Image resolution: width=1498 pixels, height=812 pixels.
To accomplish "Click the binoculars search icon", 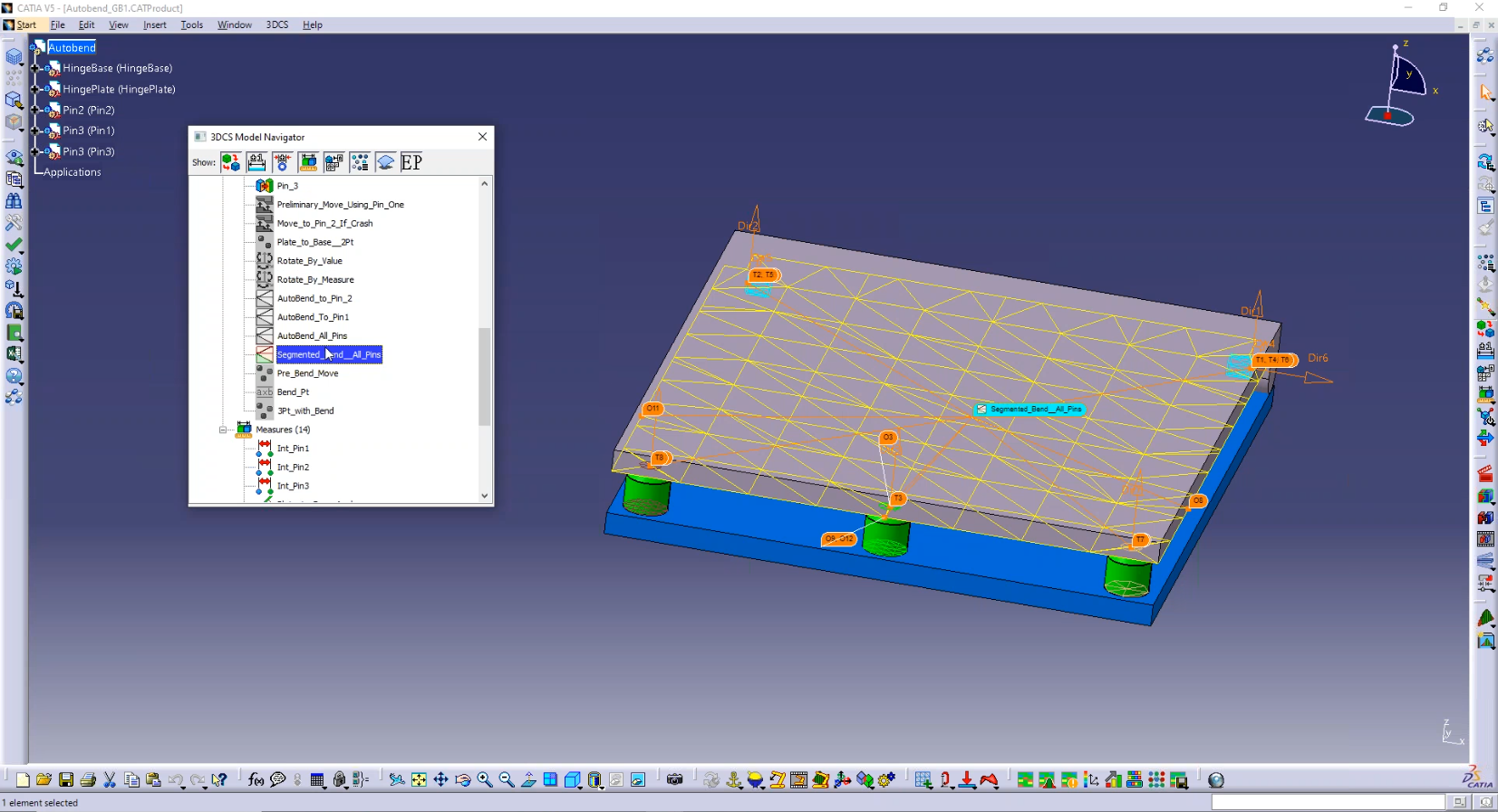I will [x=14, y=200].
